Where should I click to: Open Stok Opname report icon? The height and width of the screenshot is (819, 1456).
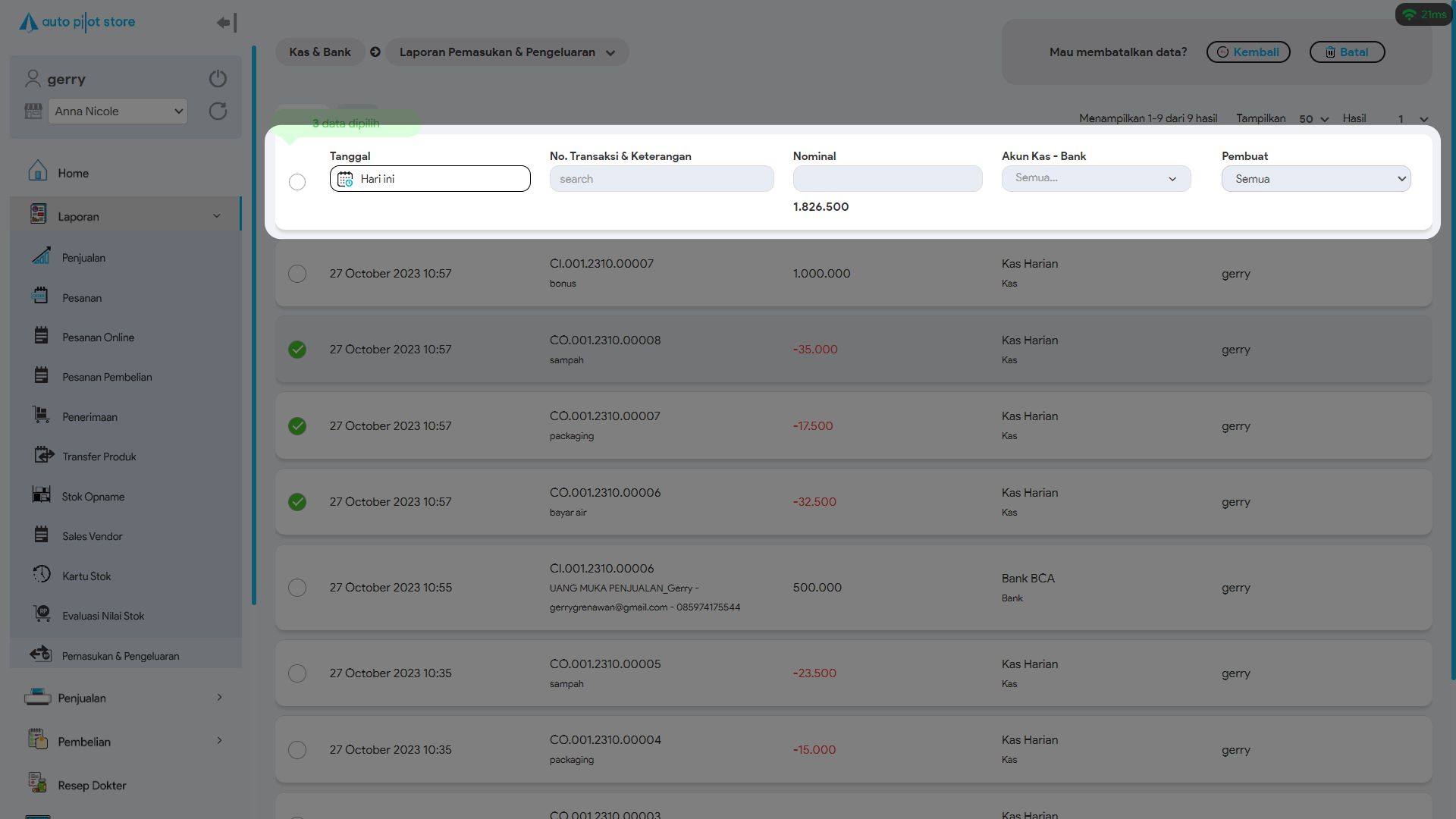point(42,495)
